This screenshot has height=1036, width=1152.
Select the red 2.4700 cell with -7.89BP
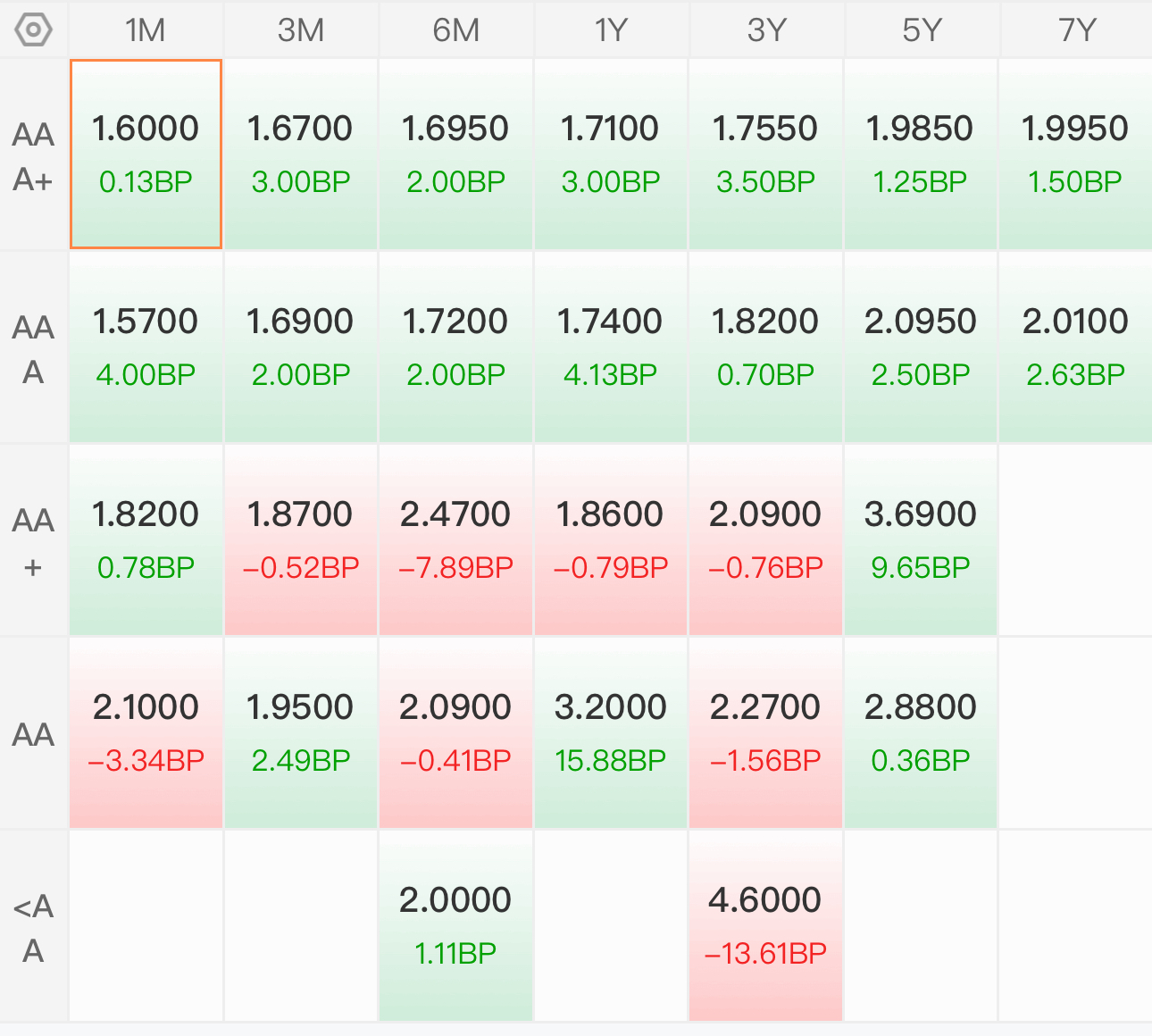(x=455, y=539)
